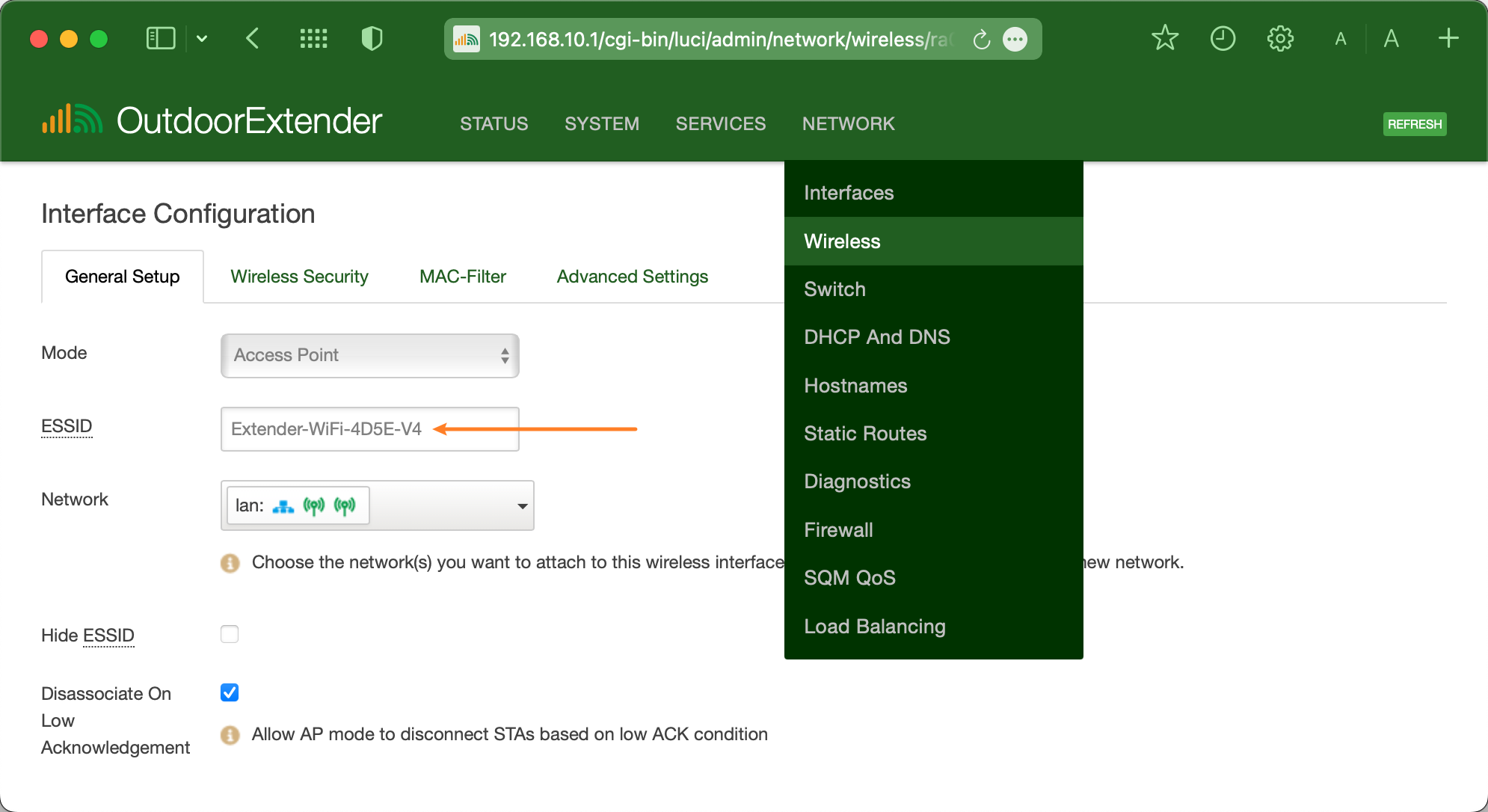Click the bookmark star icon
The height and width of the screenshot is (812, 1488).
point(1164,38)
